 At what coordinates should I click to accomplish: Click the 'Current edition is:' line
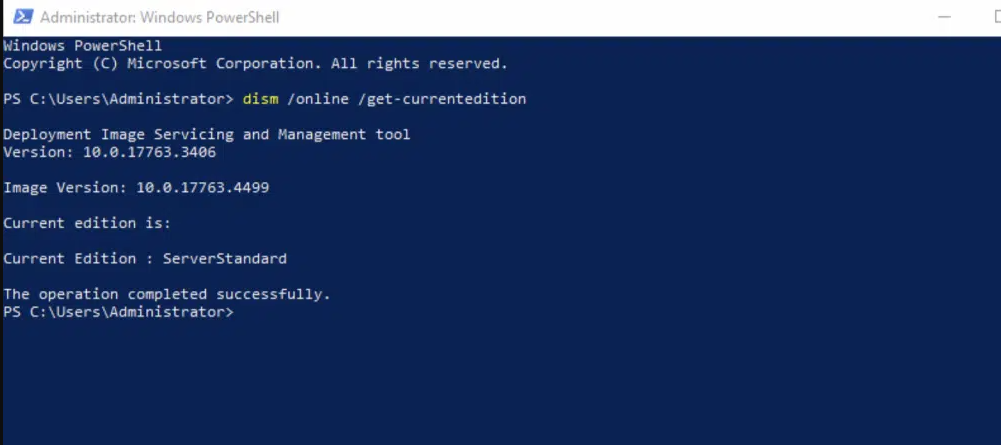(x=87, y=223)
